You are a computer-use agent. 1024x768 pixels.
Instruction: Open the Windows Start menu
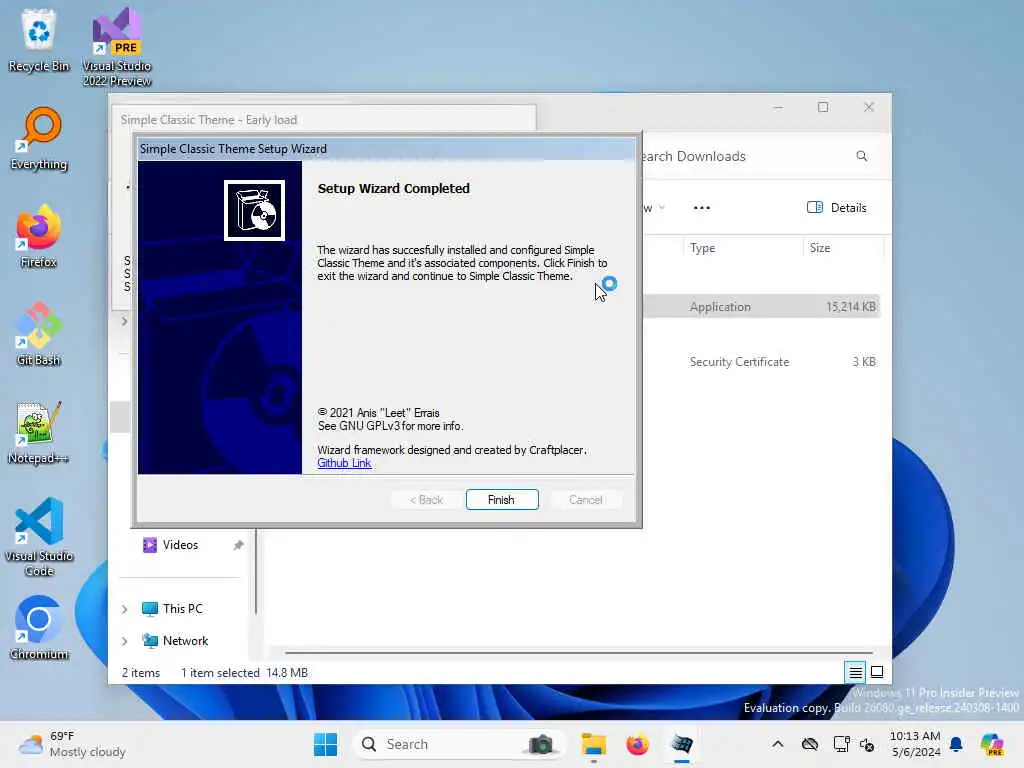[x=325, y=744]
